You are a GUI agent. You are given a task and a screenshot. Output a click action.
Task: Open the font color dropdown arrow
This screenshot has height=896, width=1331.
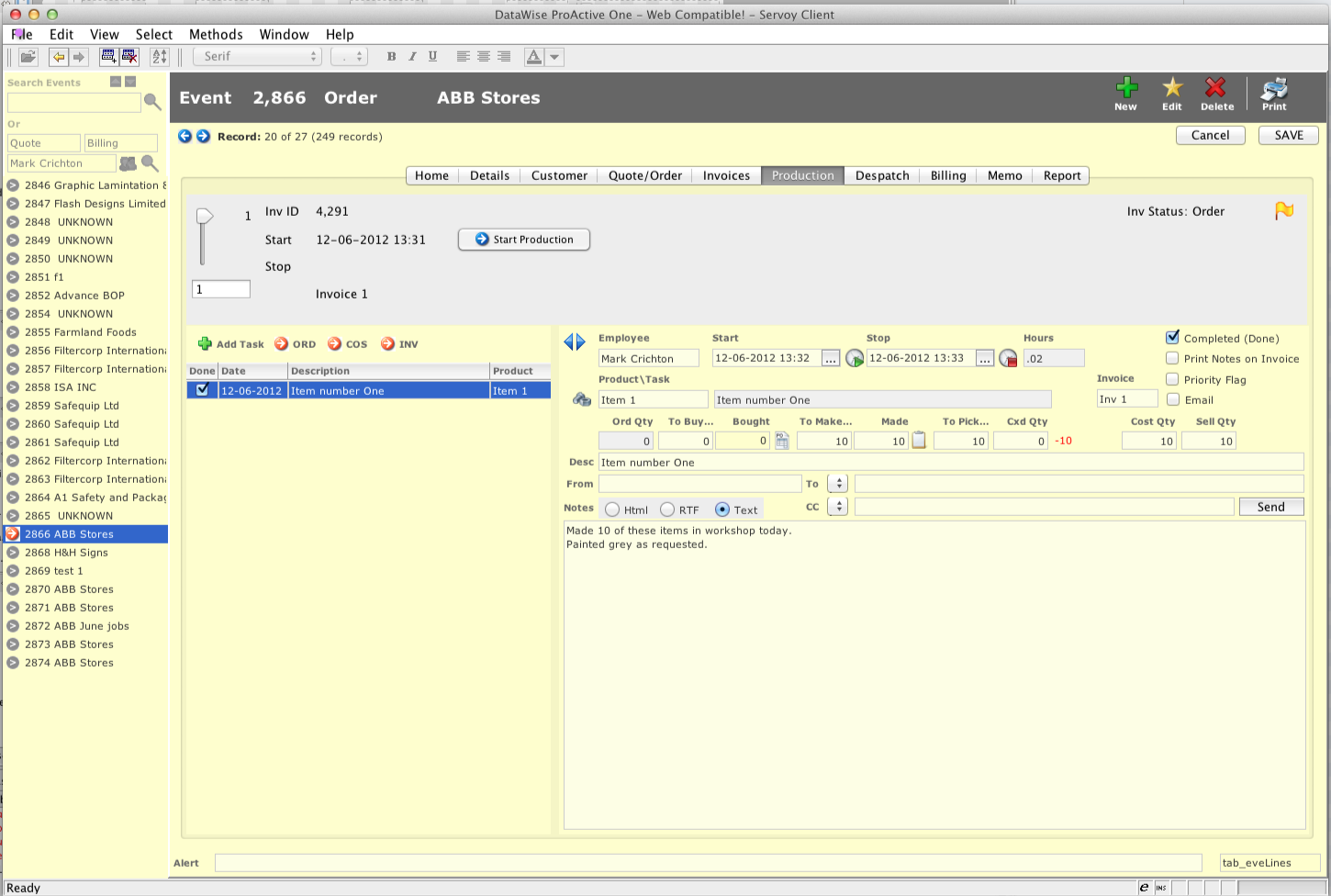554,57
